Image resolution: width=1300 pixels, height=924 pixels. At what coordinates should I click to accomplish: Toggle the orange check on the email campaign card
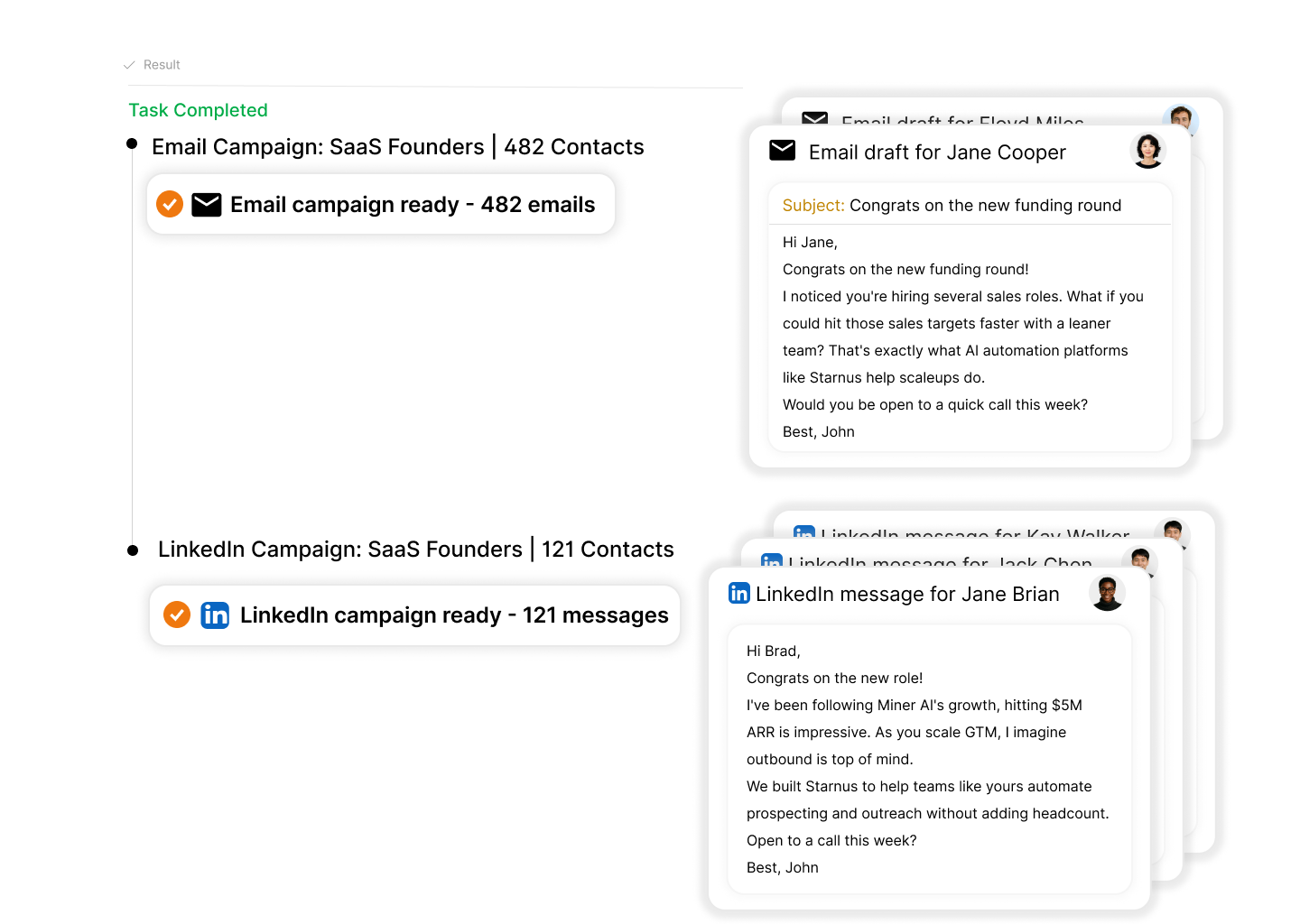tap(170, 205)
